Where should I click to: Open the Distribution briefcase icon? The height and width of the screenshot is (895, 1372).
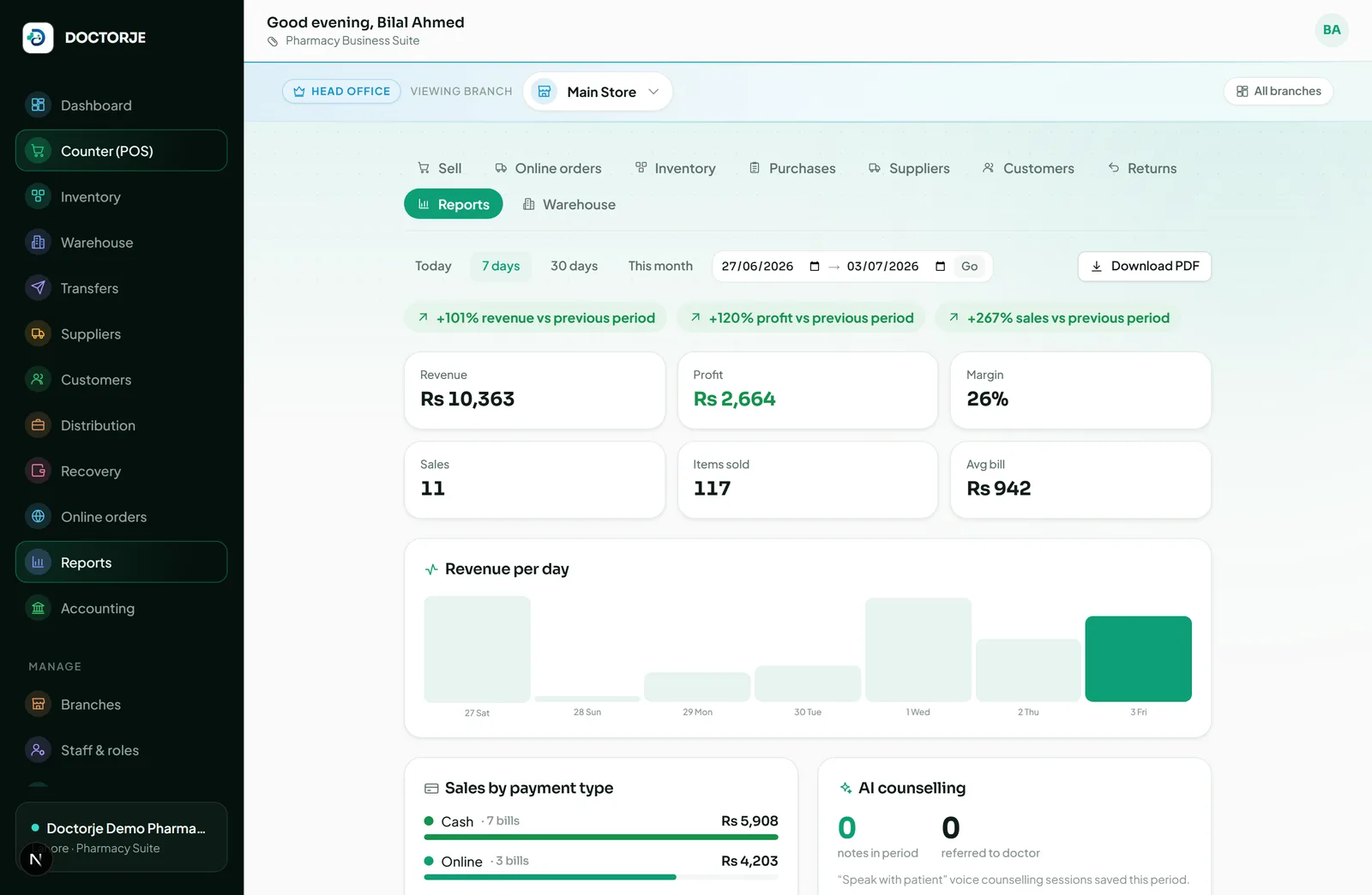click(x=38, y=425)
